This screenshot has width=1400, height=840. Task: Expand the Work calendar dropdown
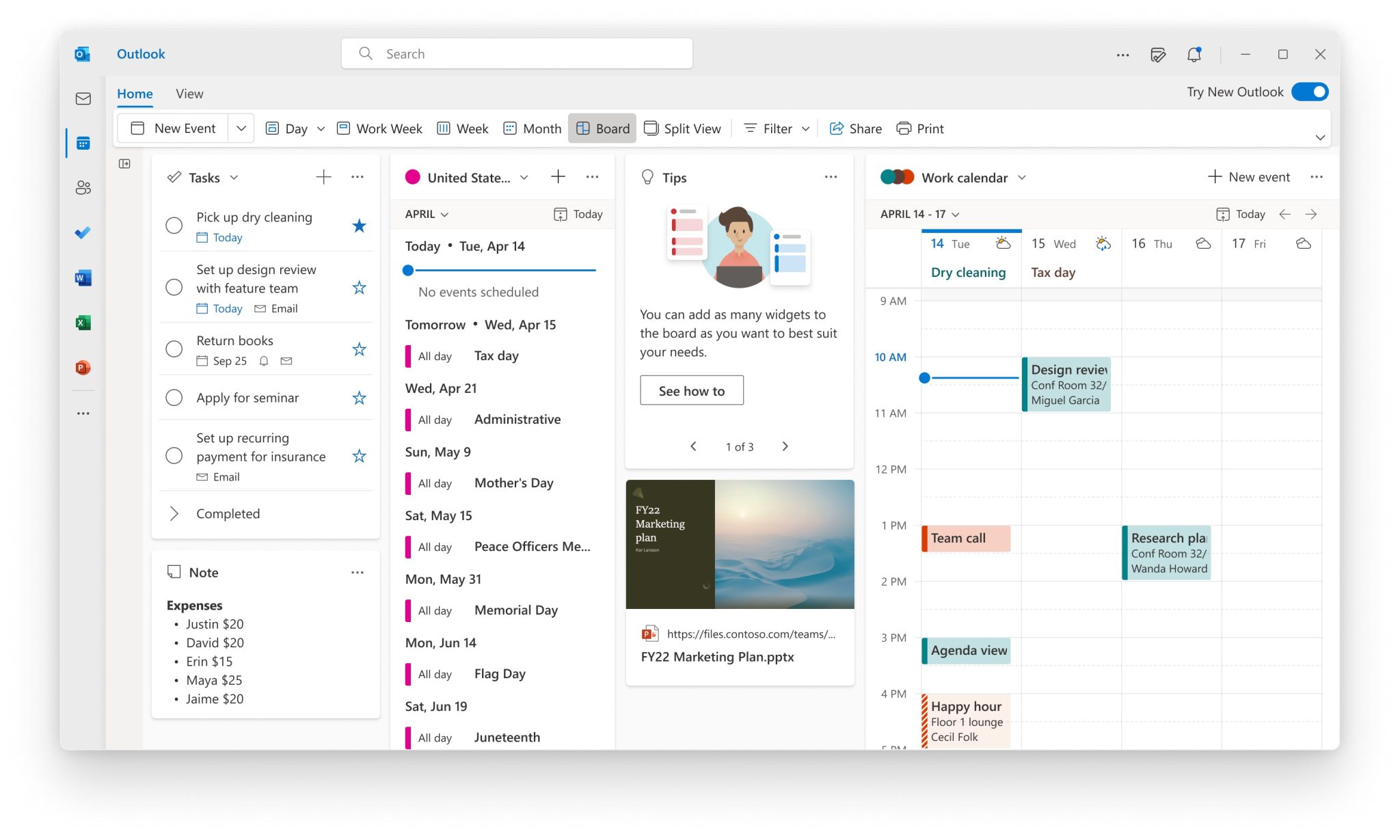click(x=1022, y=177)
